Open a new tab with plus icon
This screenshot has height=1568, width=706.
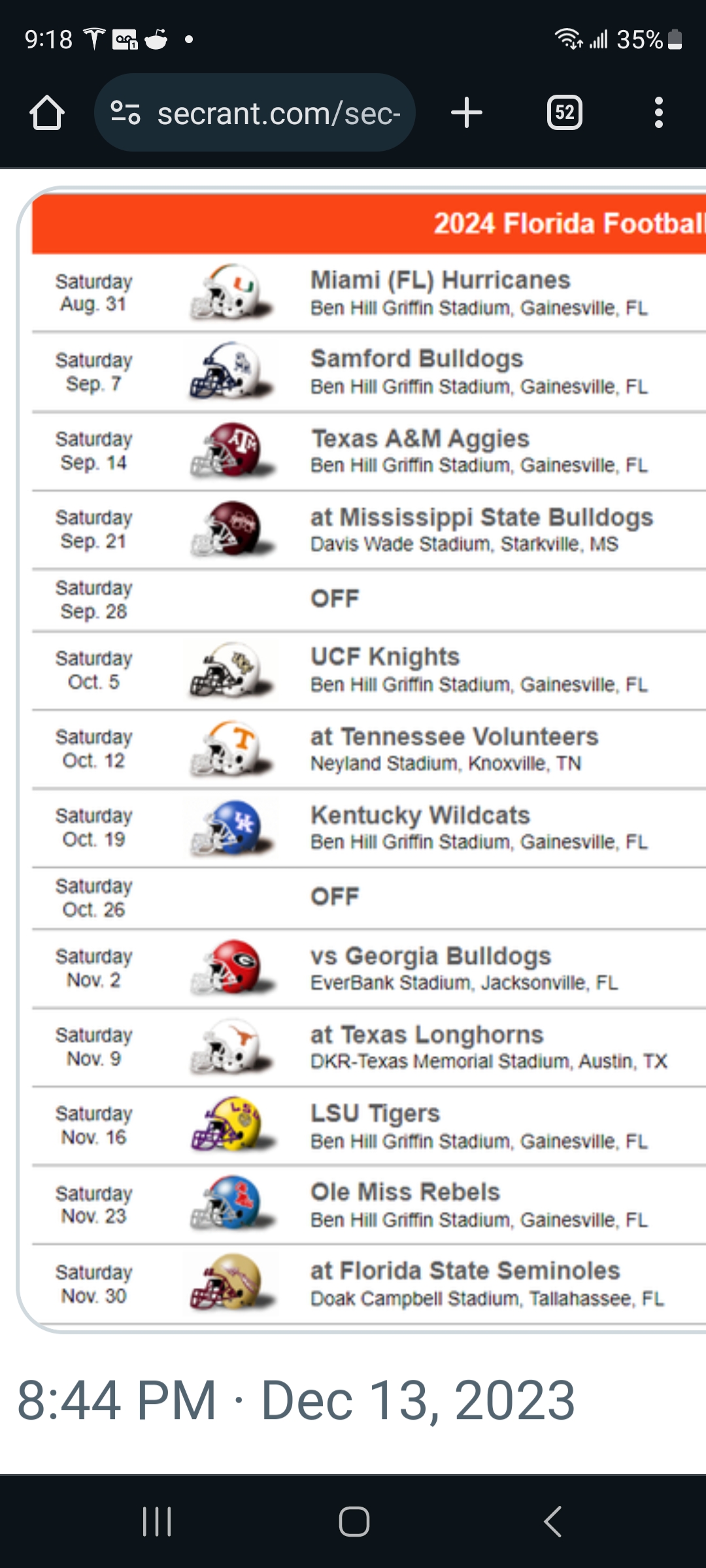[x=467, y=112]
